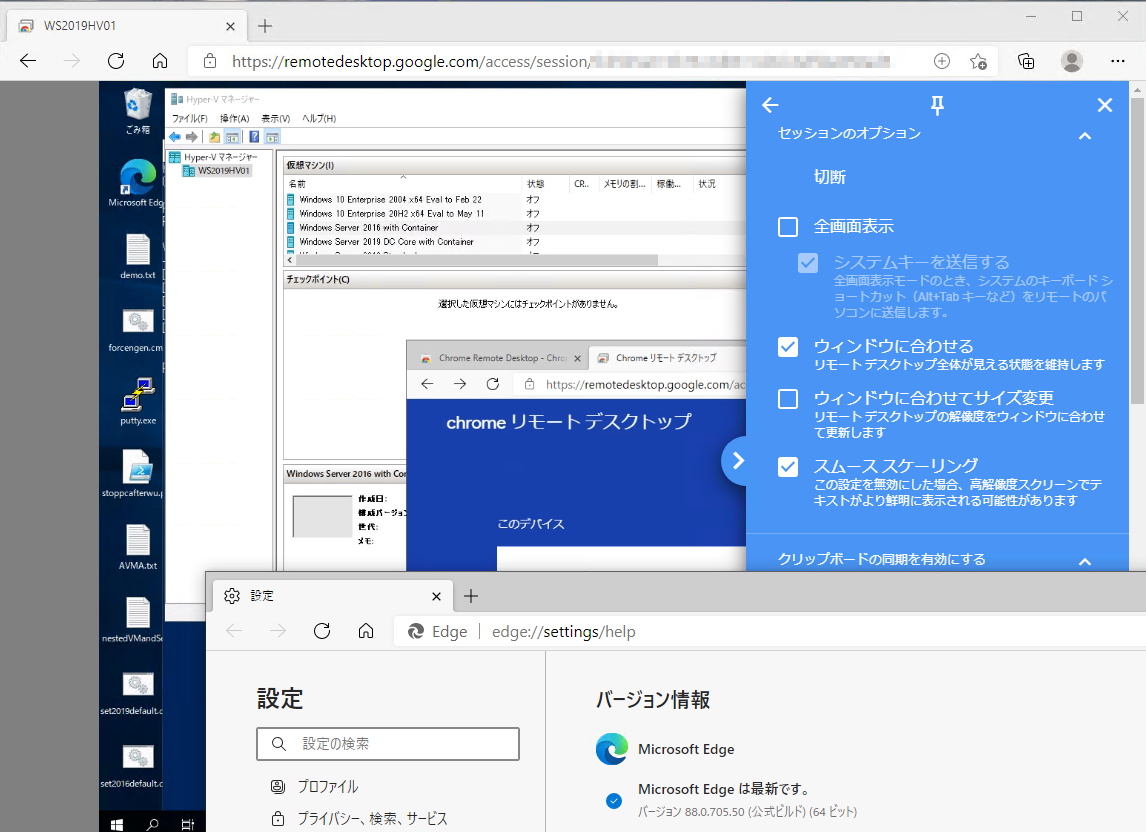Sort VM list by 名前 column header
This screenshot has width=1146, height=832.
tap(403, 184)
